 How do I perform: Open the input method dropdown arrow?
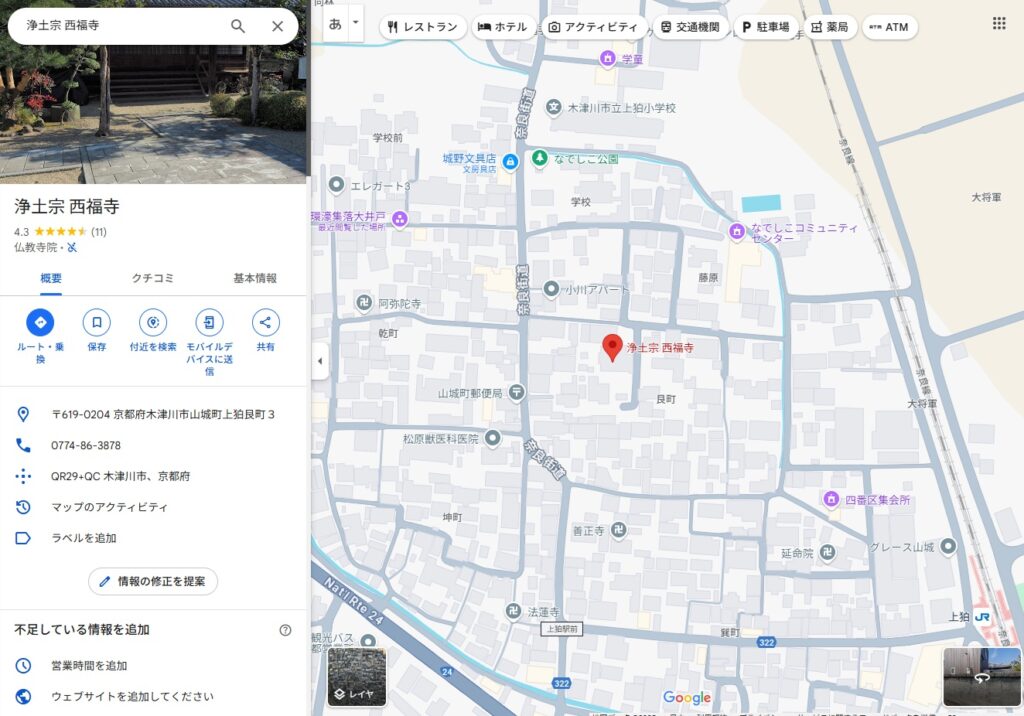[356, 23]
